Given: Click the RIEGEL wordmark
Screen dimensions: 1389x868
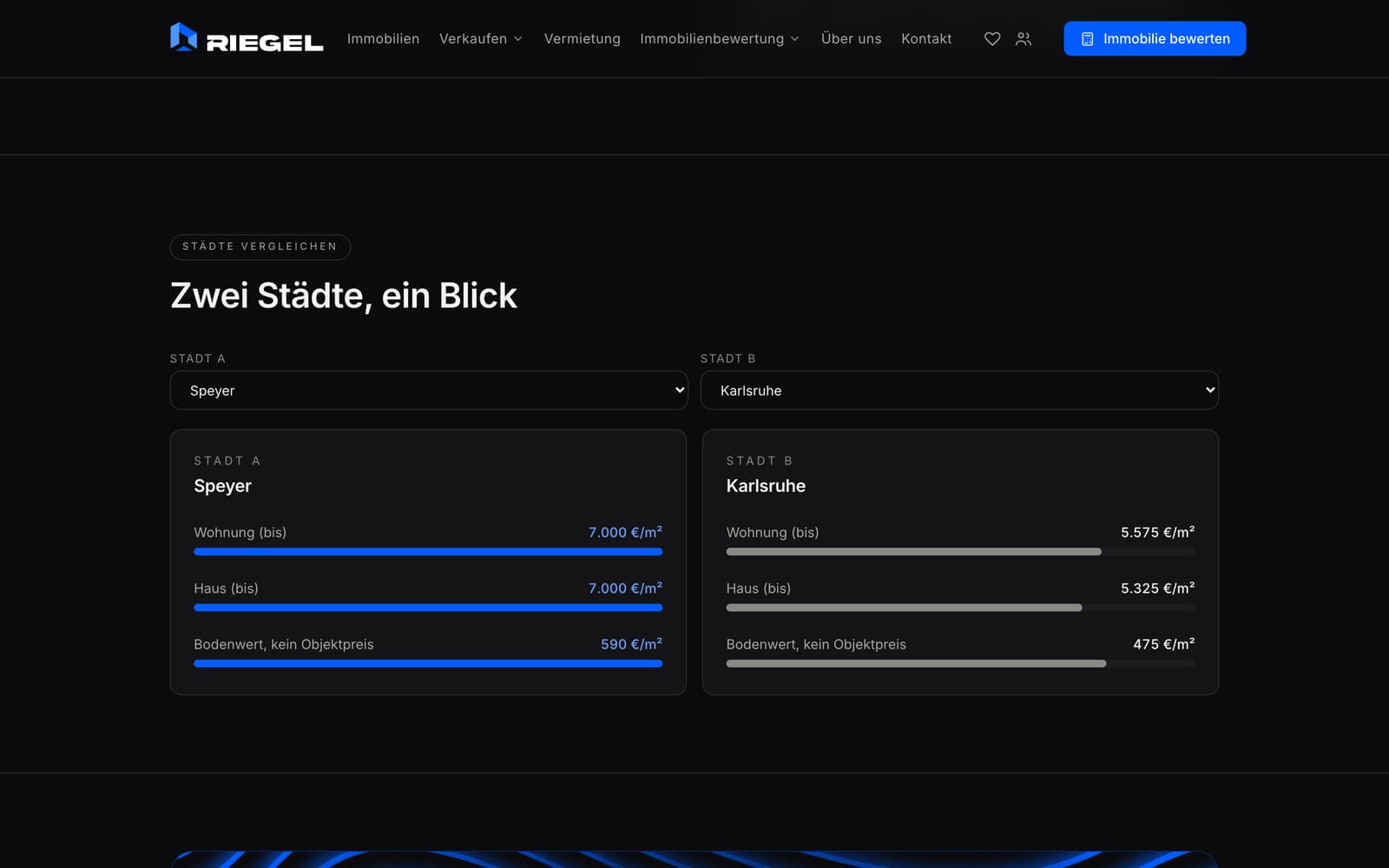Looking at the screenshot, I should [x=265, y=43].
